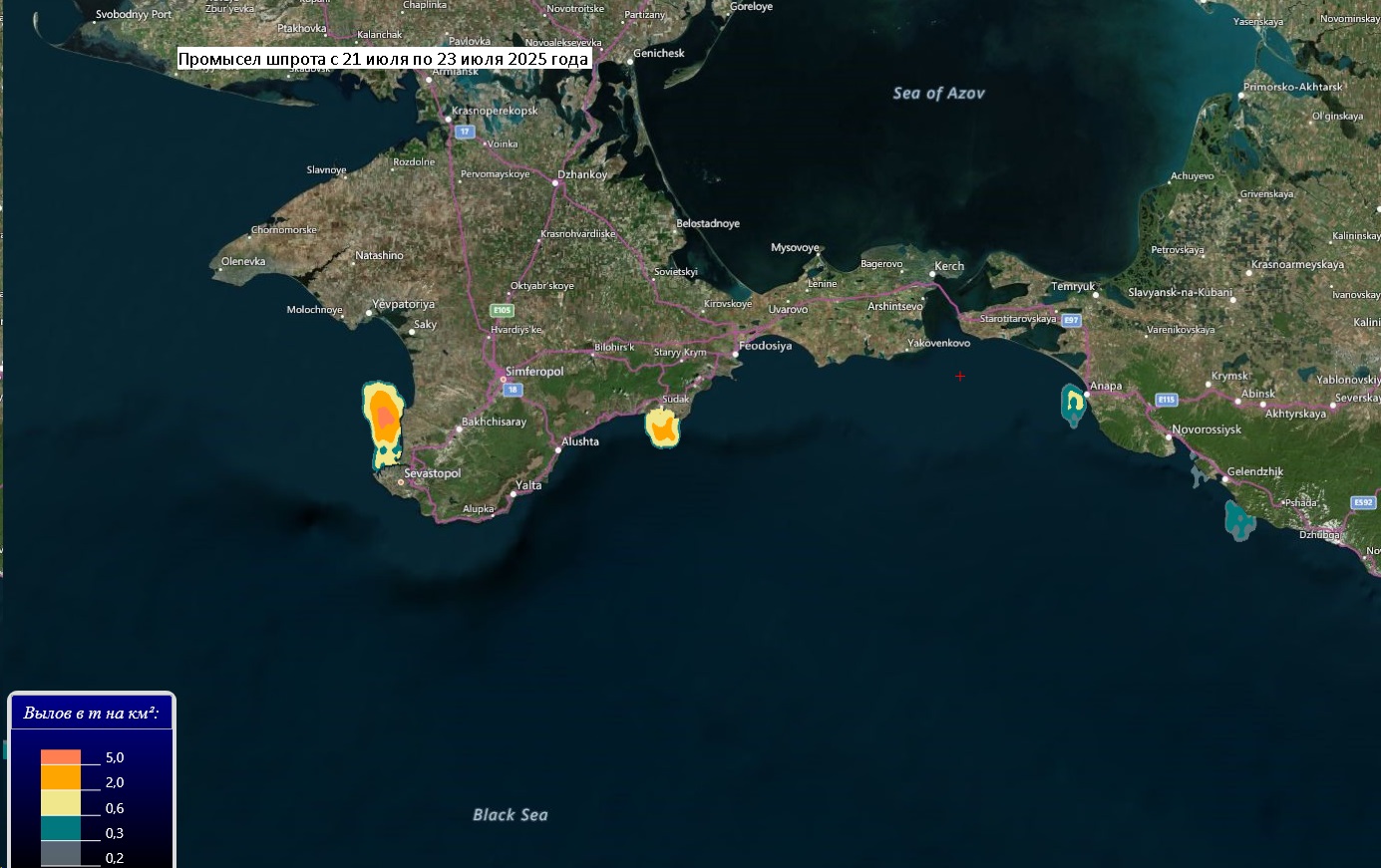The image size is (1381, 868).
Task: Click the Primorsko-Akhtarsk city label
Action: (x=1293, y=87)
